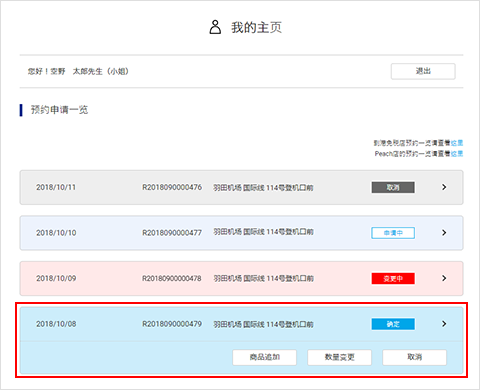Select the date 2018/10/08
This screenshot has width=480, height=390.
56,324
